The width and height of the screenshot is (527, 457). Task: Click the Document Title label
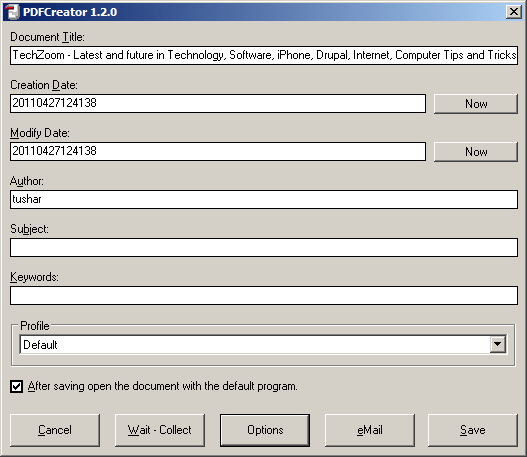click(47, 37)
